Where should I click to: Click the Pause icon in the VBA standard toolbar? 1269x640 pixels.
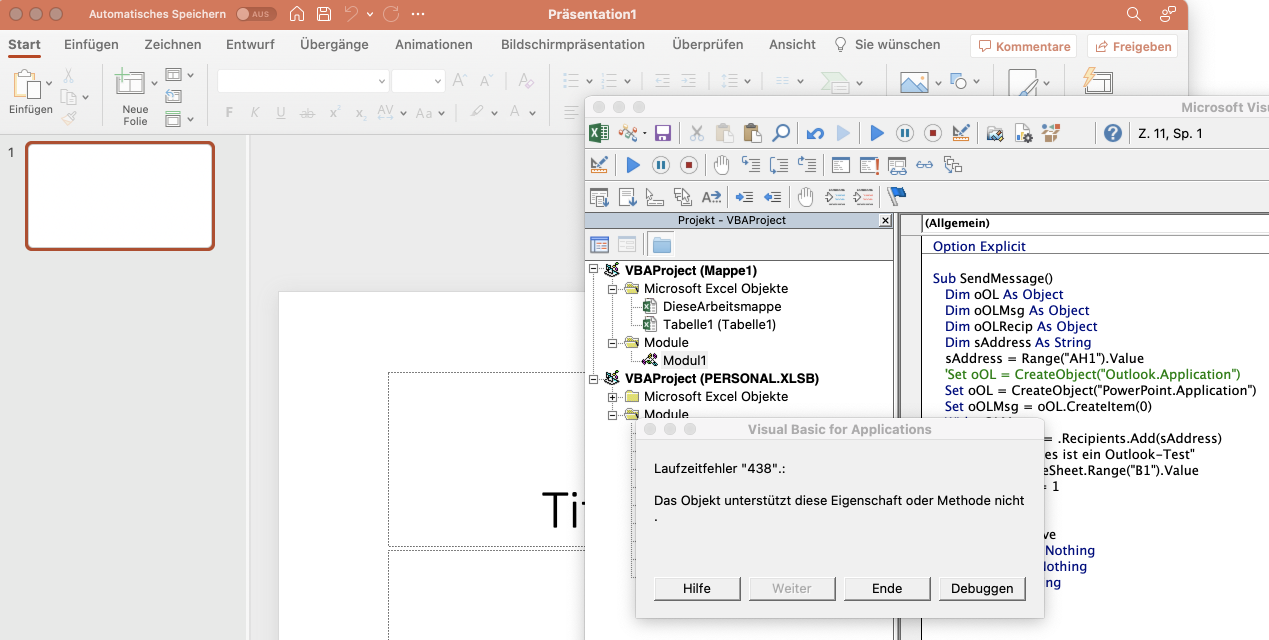905,133
